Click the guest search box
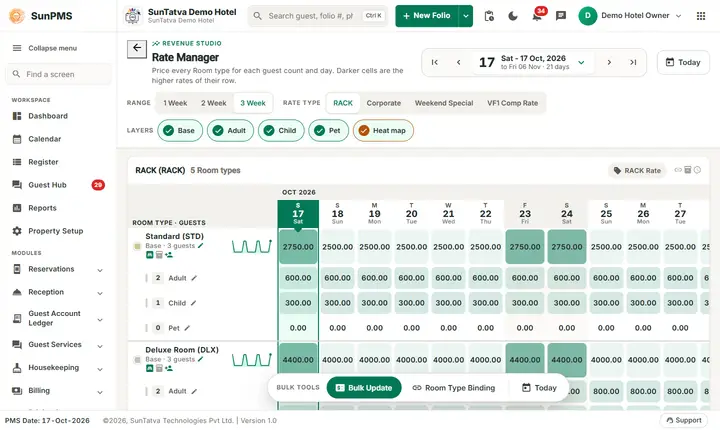Screen dimensions: 720x430 click(318, 16)
